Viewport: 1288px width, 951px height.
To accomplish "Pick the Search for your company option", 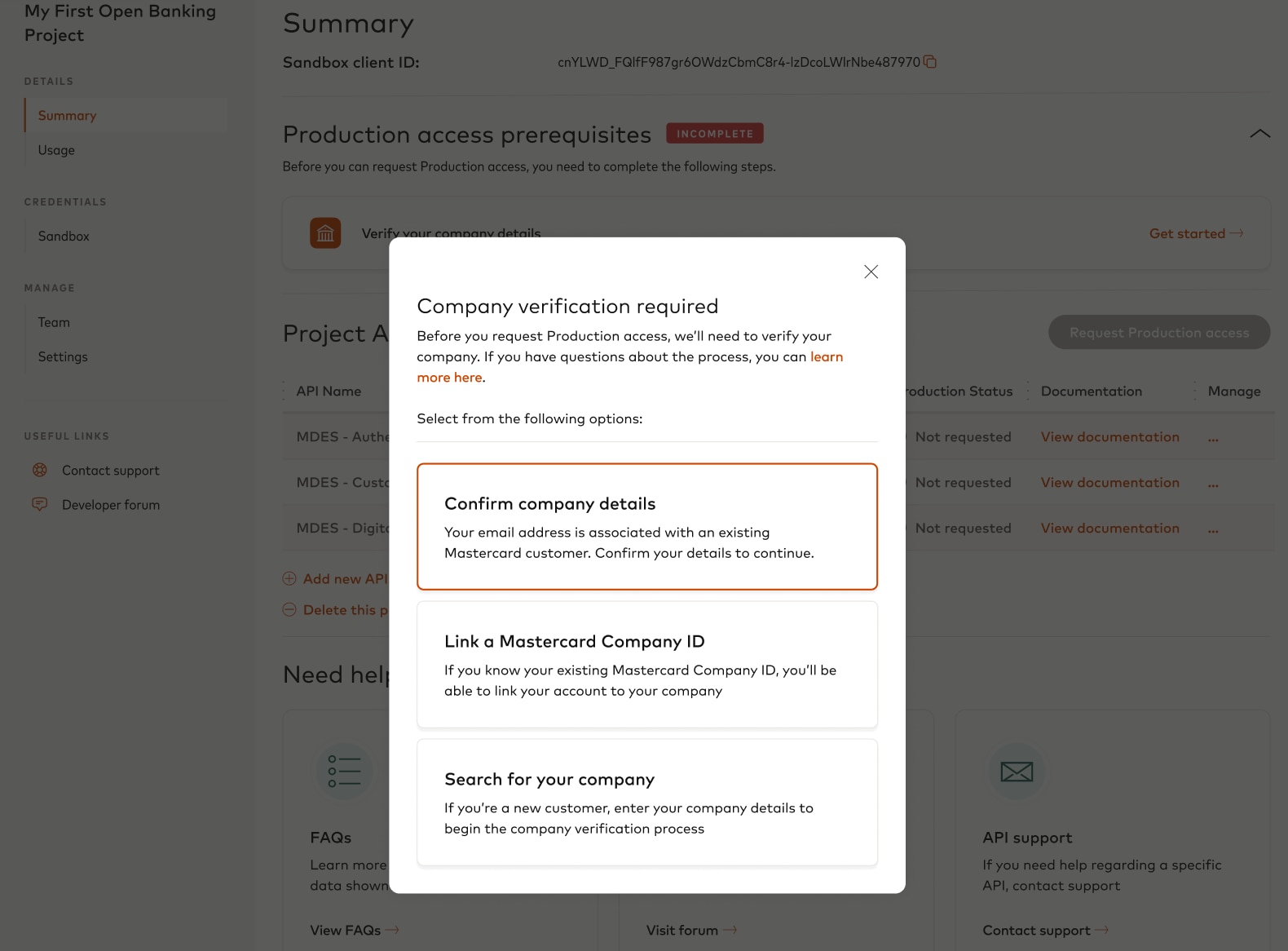I will pyautogui.click(x=646, y=802).
